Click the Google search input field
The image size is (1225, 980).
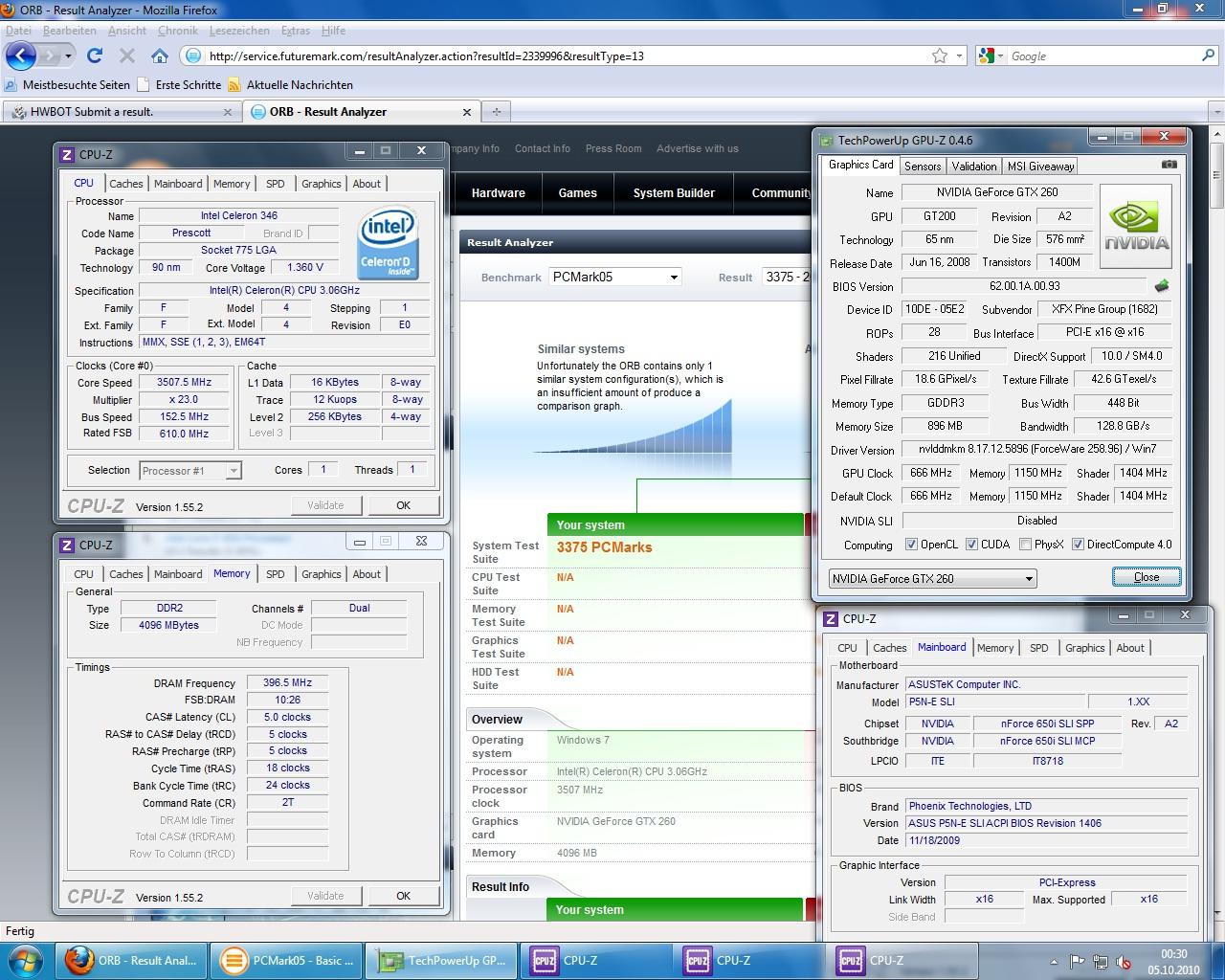pos(1101,56)
